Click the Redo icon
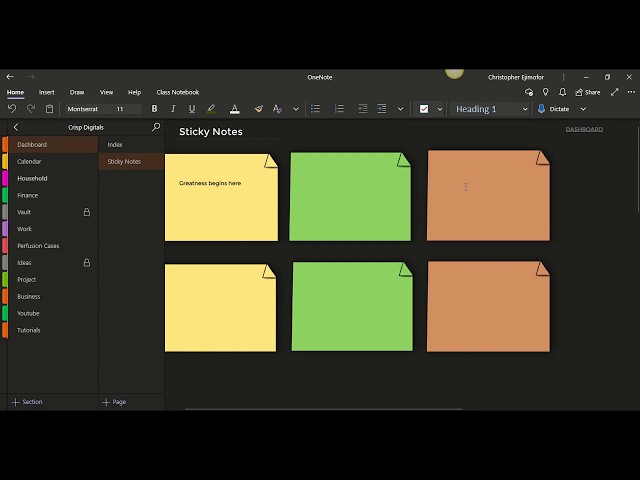This screenshot has height=480, width=640. tap(31, 109)
